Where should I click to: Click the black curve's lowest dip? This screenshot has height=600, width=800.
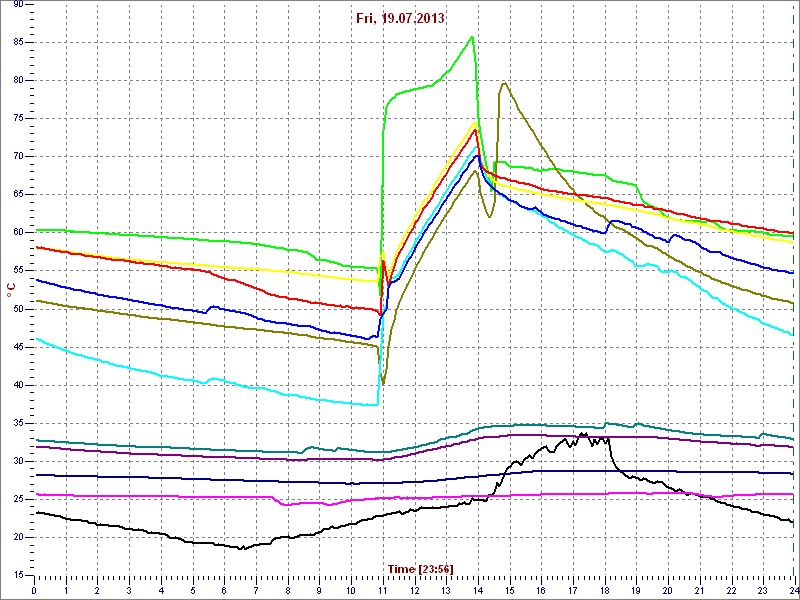[243, 549]
